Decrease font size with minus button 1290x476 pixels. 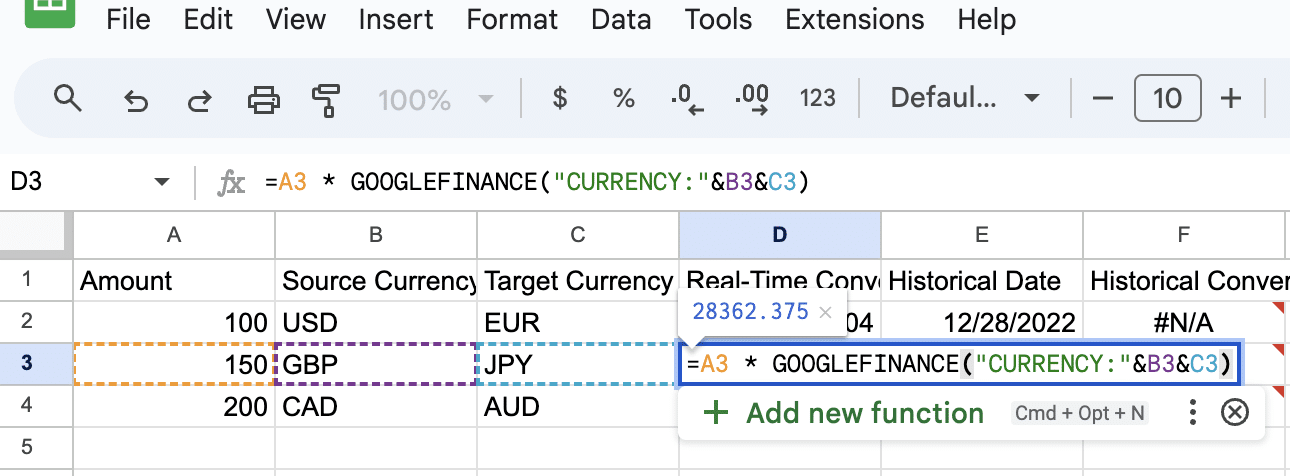[1103, 98]
